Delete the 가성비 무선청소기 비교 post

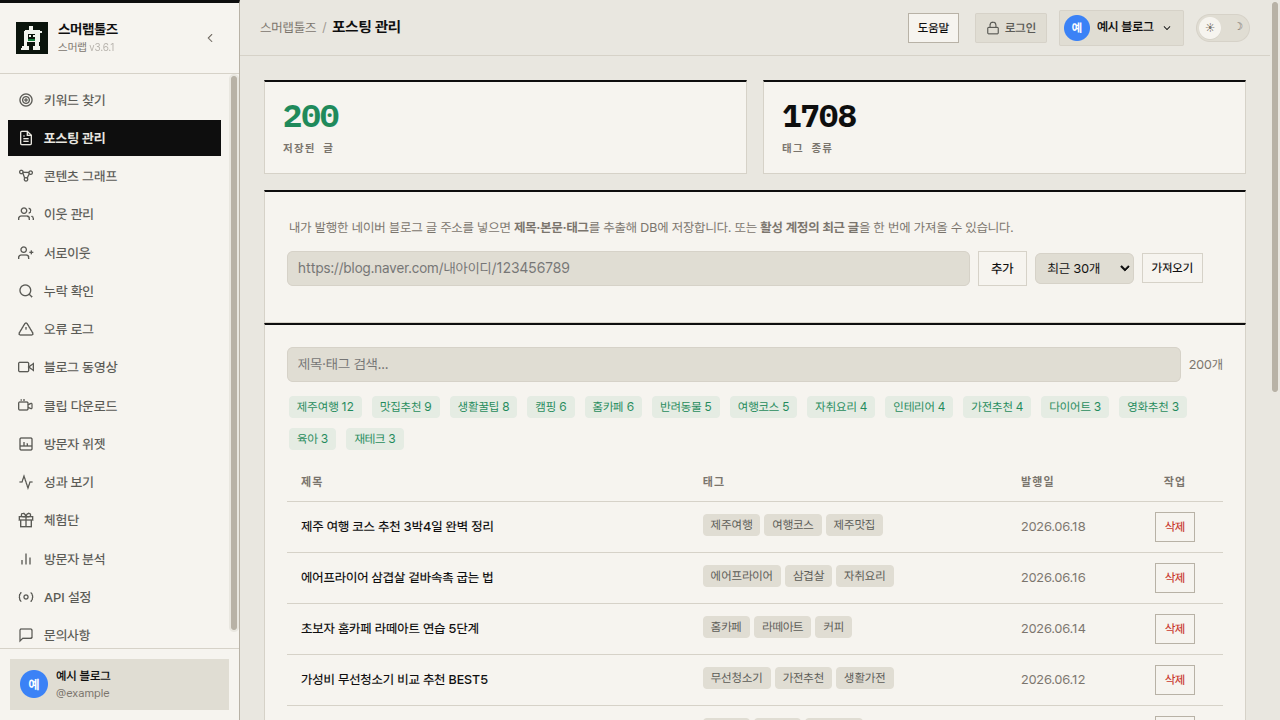click(x=1174, y=680)
